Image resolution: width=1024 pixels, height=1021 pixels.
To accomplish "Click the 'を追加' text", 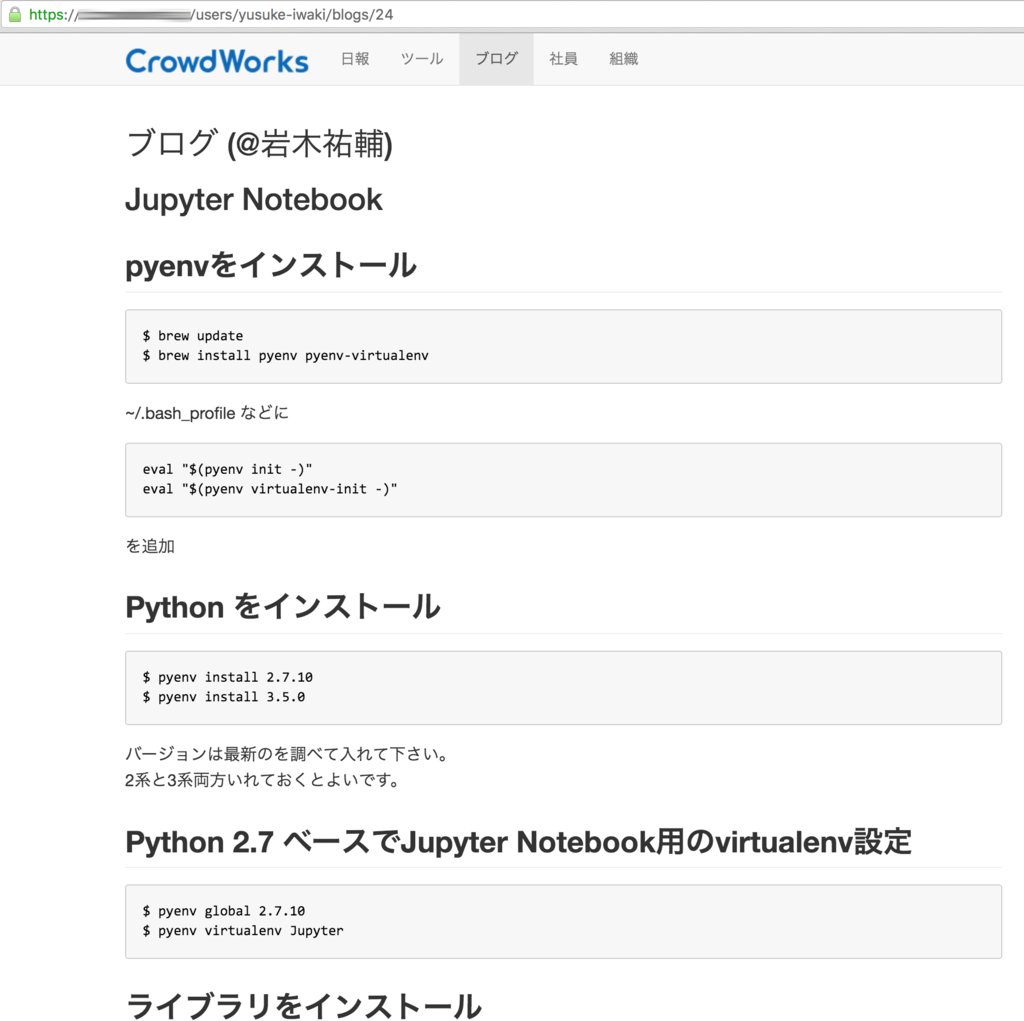I will [150, 546].
